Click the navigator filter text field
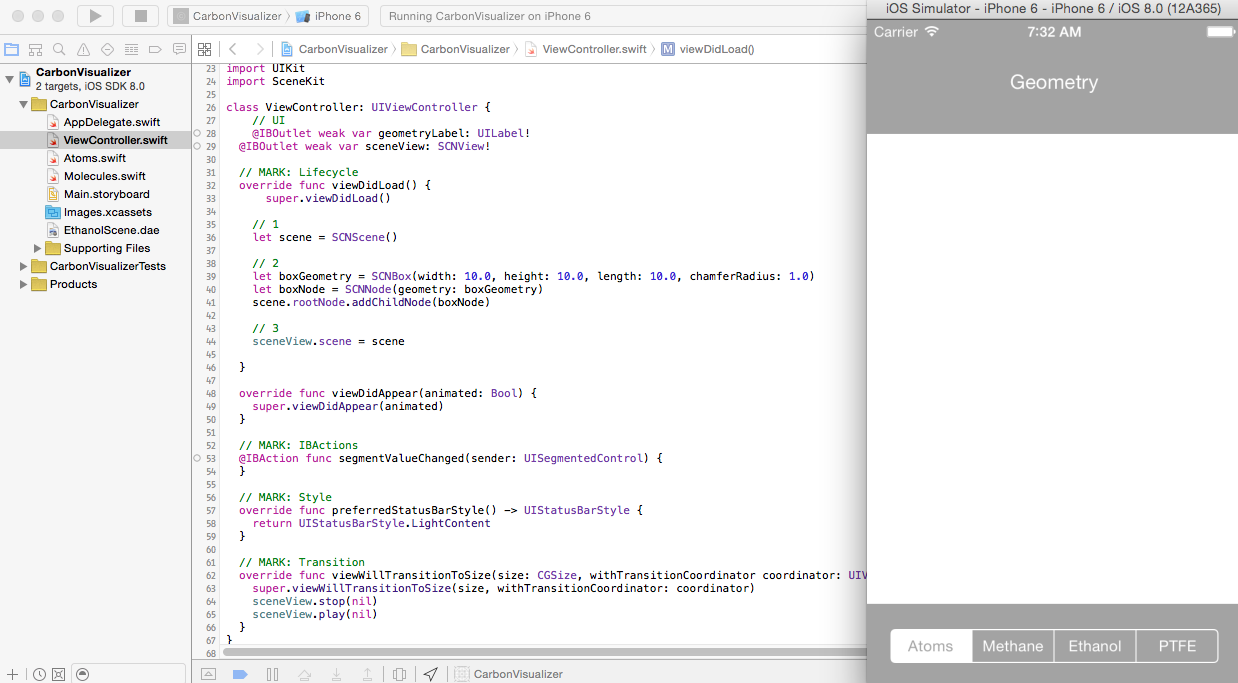The height and width of the screenshot is (683, 1238). point(129,674)
